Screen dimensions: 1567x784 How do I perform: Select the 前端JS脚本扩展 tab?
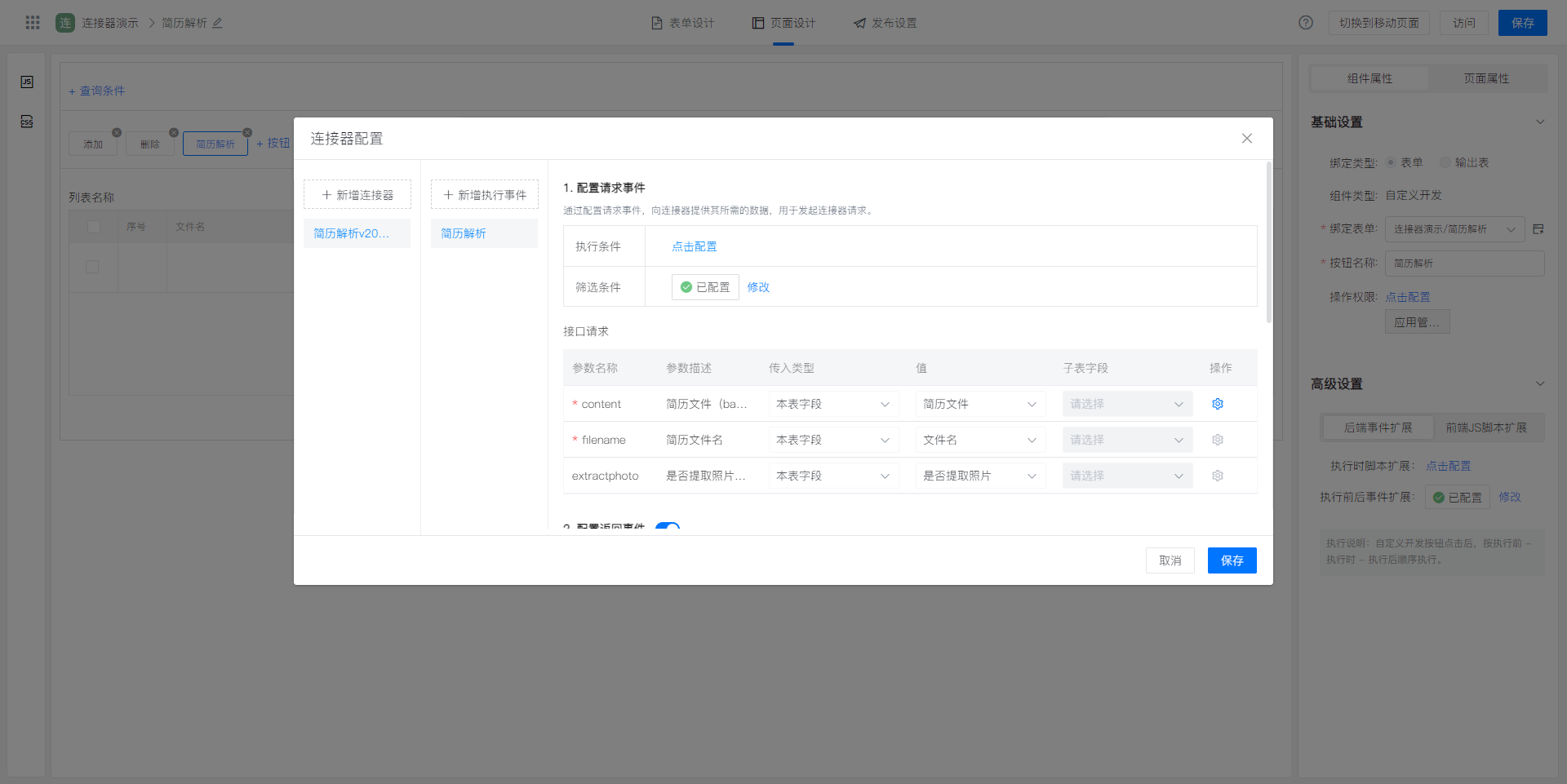pos(1486,427)
